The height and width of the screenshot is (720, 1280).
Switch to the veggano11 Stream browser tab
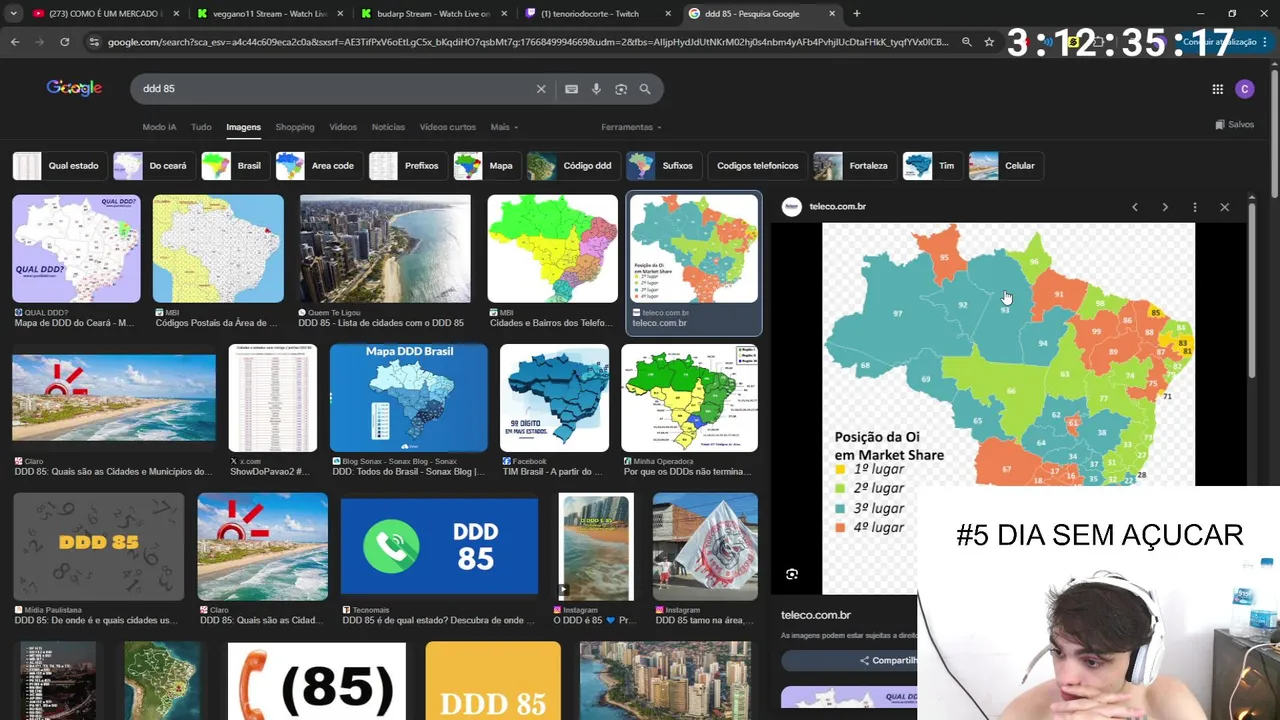click(270, 14)
